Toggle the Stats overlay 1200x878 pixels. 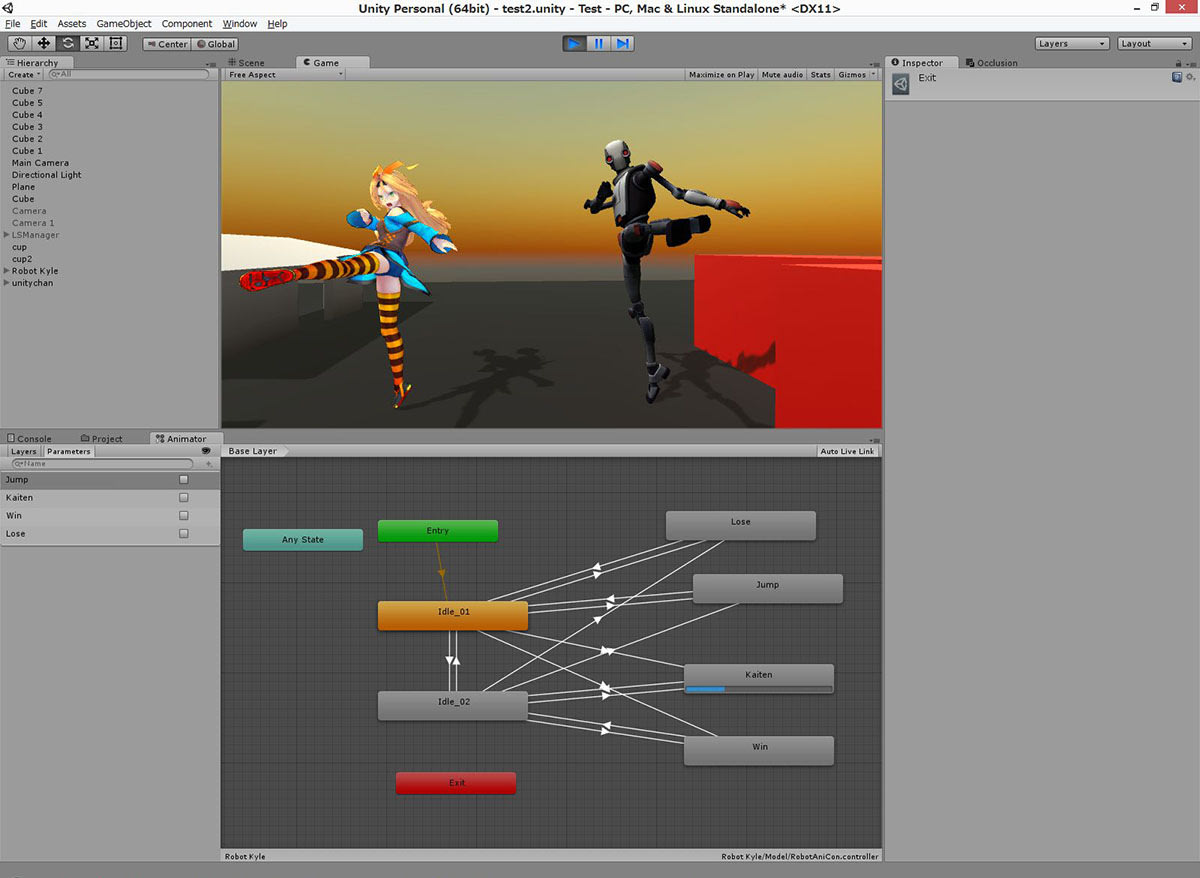click(821, 75)
